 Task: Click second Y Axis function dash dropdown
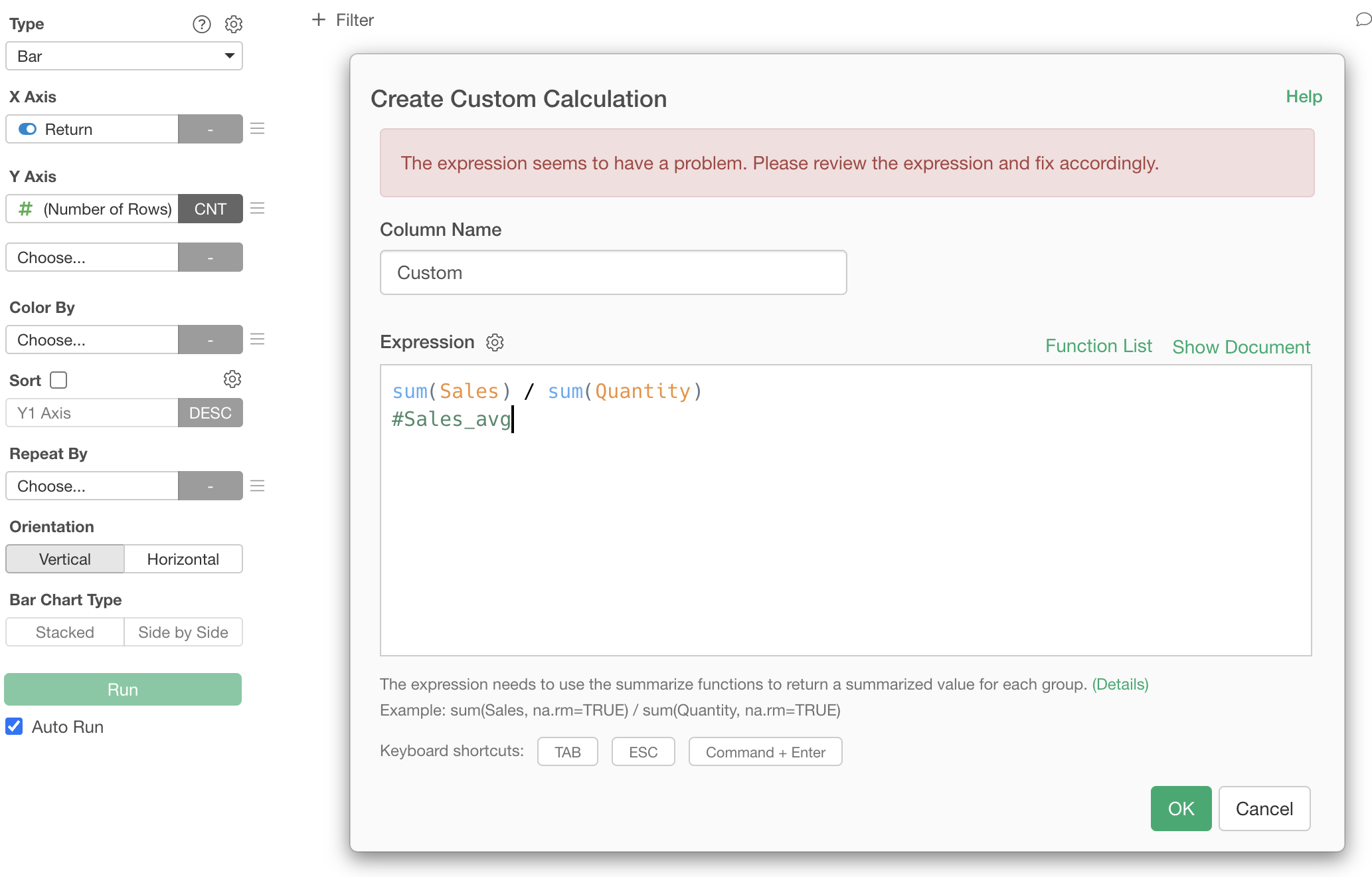211,257
